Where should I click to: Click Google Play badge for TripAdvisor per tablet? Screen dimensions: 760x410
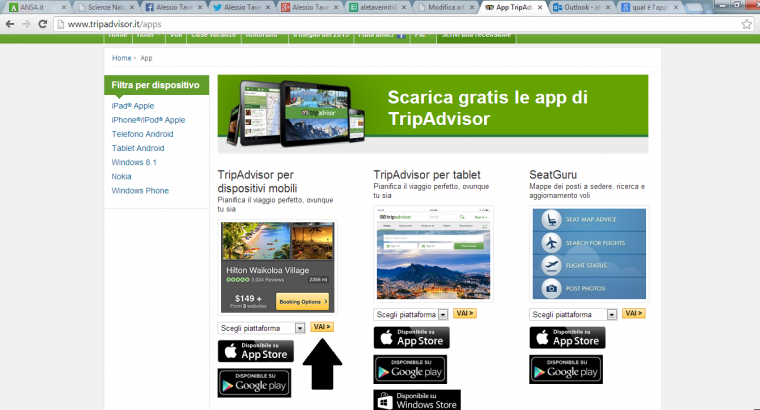(411, 369)
